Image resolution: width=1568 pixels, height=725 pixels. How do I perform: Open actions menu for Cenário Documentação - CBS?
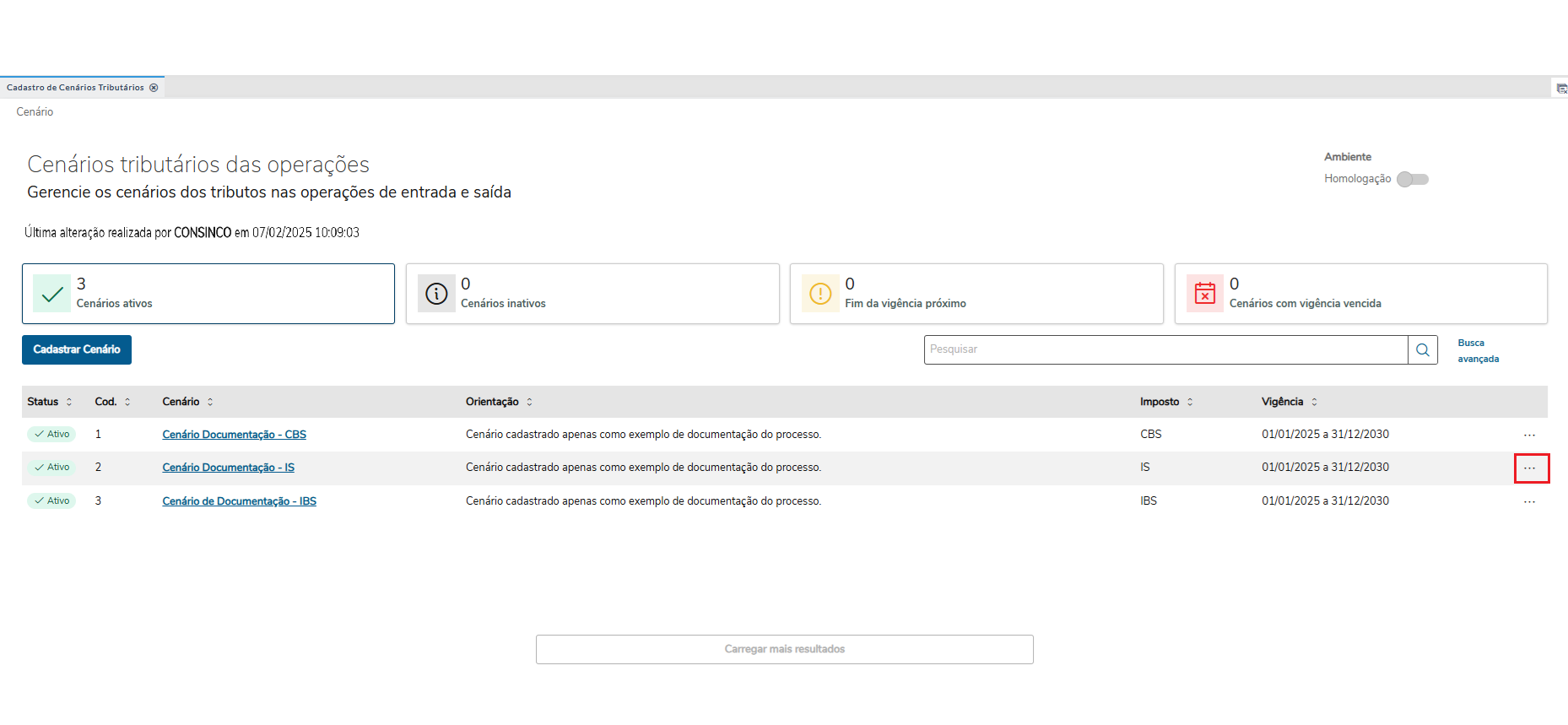[x=1529, y=435]
